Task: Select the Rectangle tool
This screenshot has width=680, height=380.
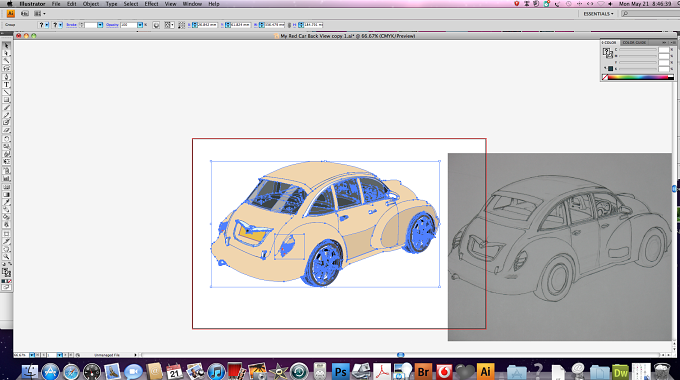Action: coord(6,100)
